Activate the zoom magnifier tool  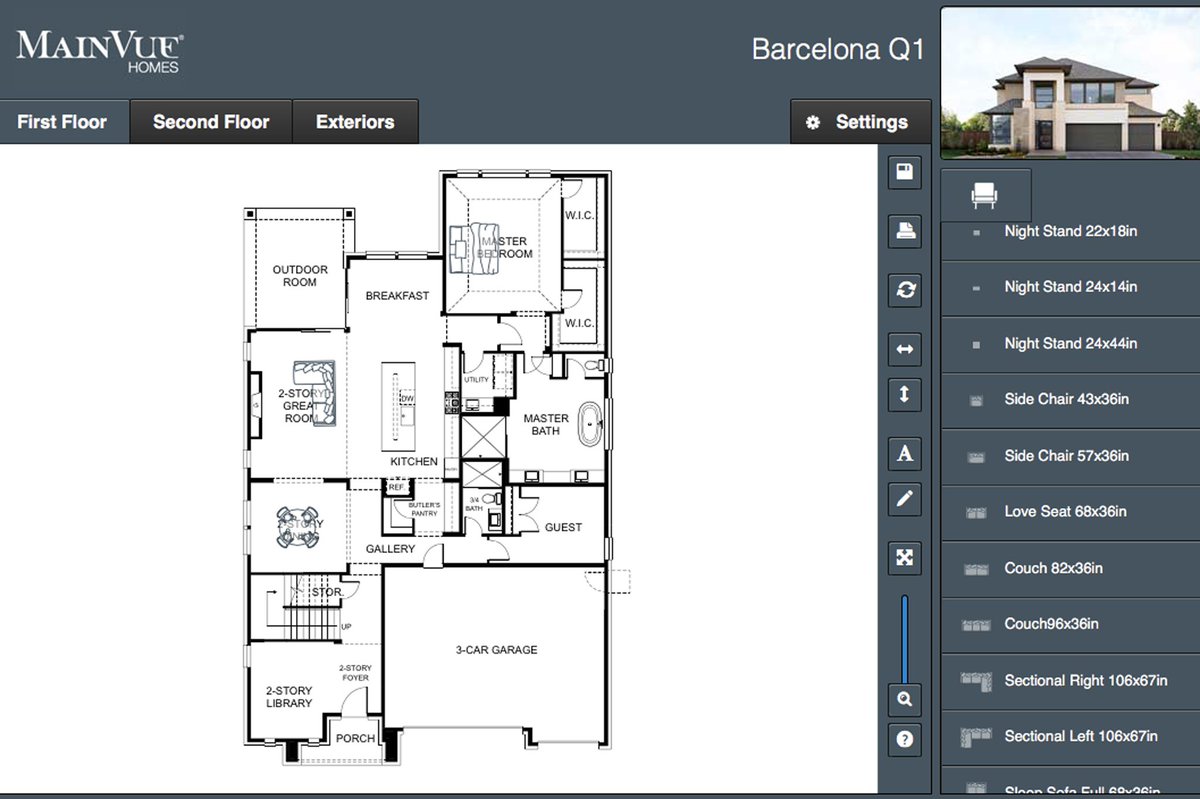tap(904, 700)
